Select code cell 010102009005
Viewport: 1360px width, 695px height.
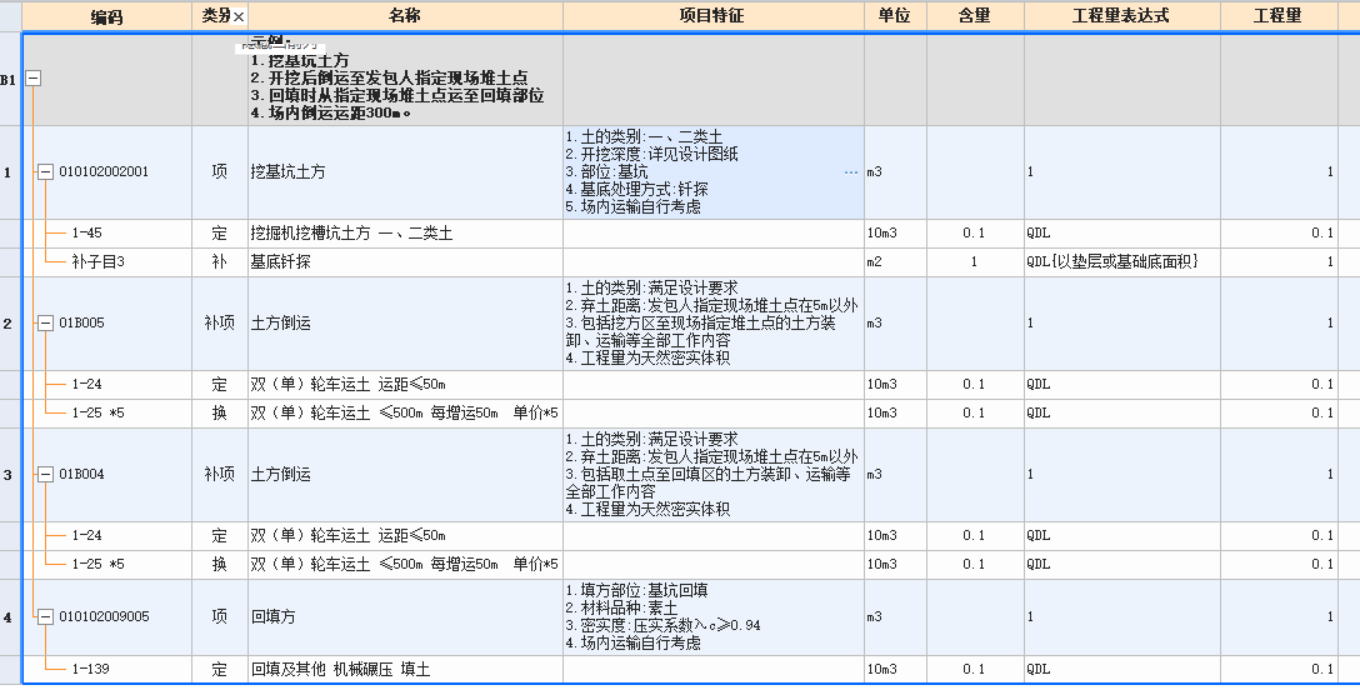pyautogui.click(x=104, y=617)
